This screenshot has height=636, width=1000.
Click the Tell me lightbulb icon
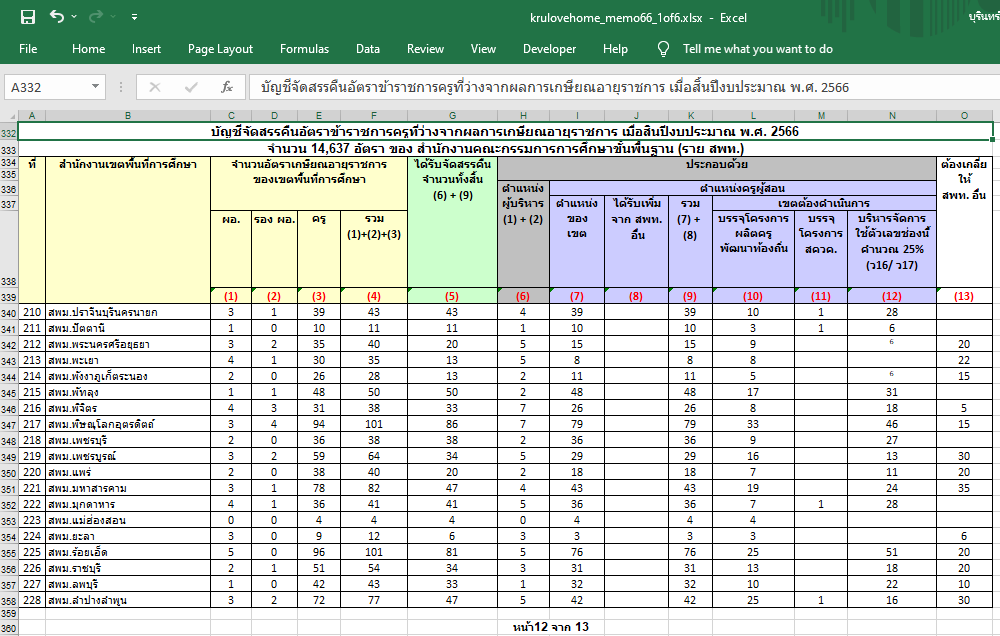(663, 49)
